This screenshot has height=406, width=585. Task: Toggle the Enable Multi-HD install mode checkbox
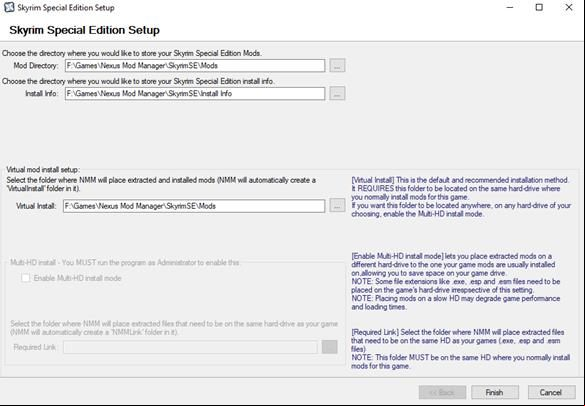(x=26, y=278)
